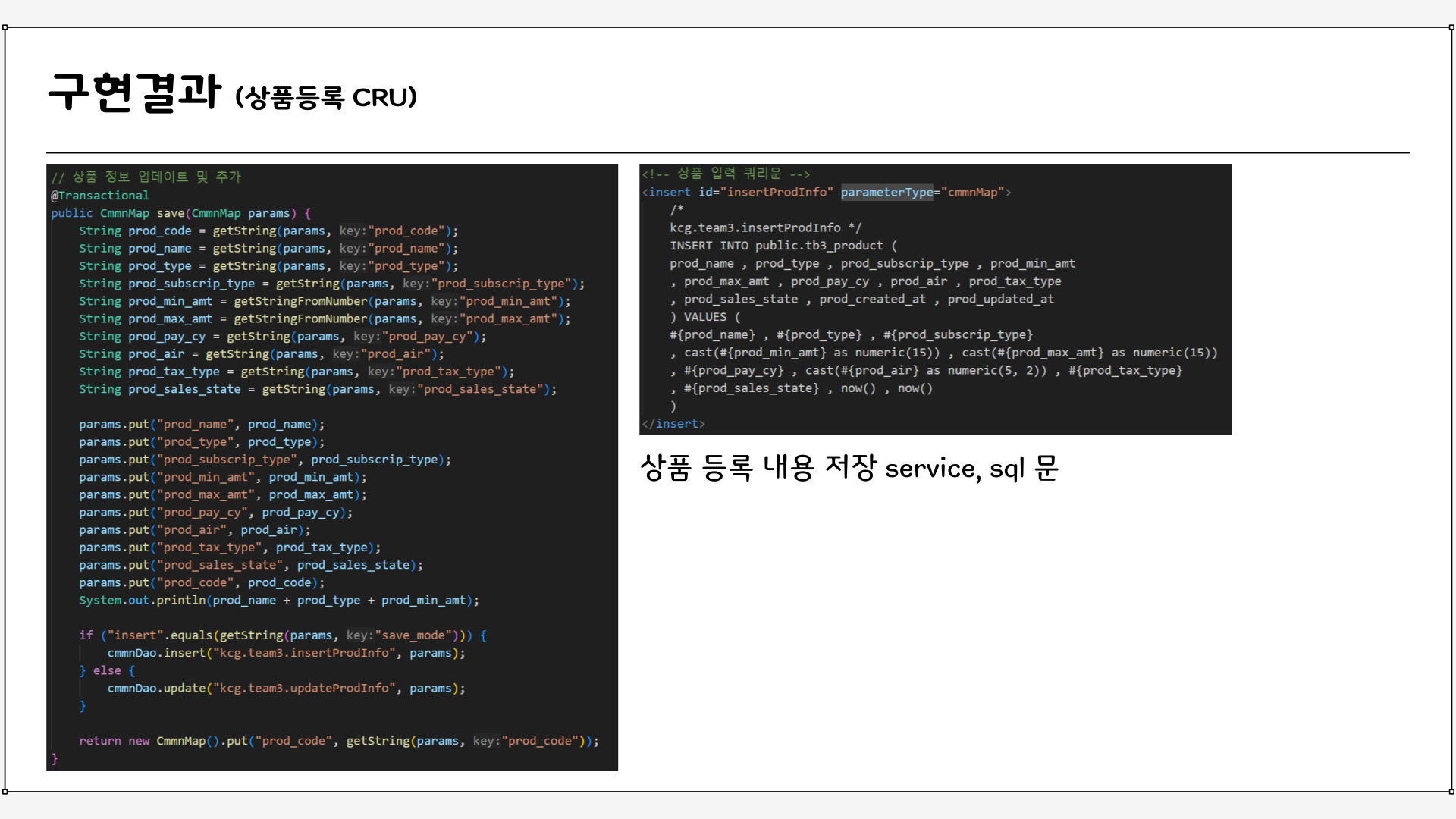Click the slide title 구현결과

134,93
